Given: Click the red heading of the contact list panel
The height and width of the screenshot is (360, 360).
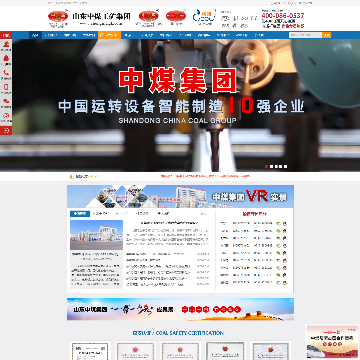Looking at the screenshot, I should pyautogui.click(x=254, y=214).
